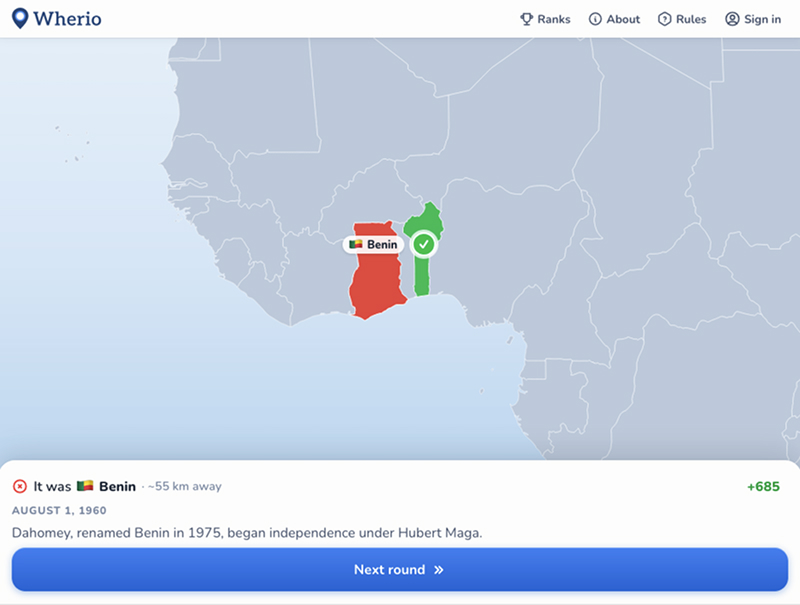
Task: Click the trophy icon beside Ranks
Action: (526, 19)
